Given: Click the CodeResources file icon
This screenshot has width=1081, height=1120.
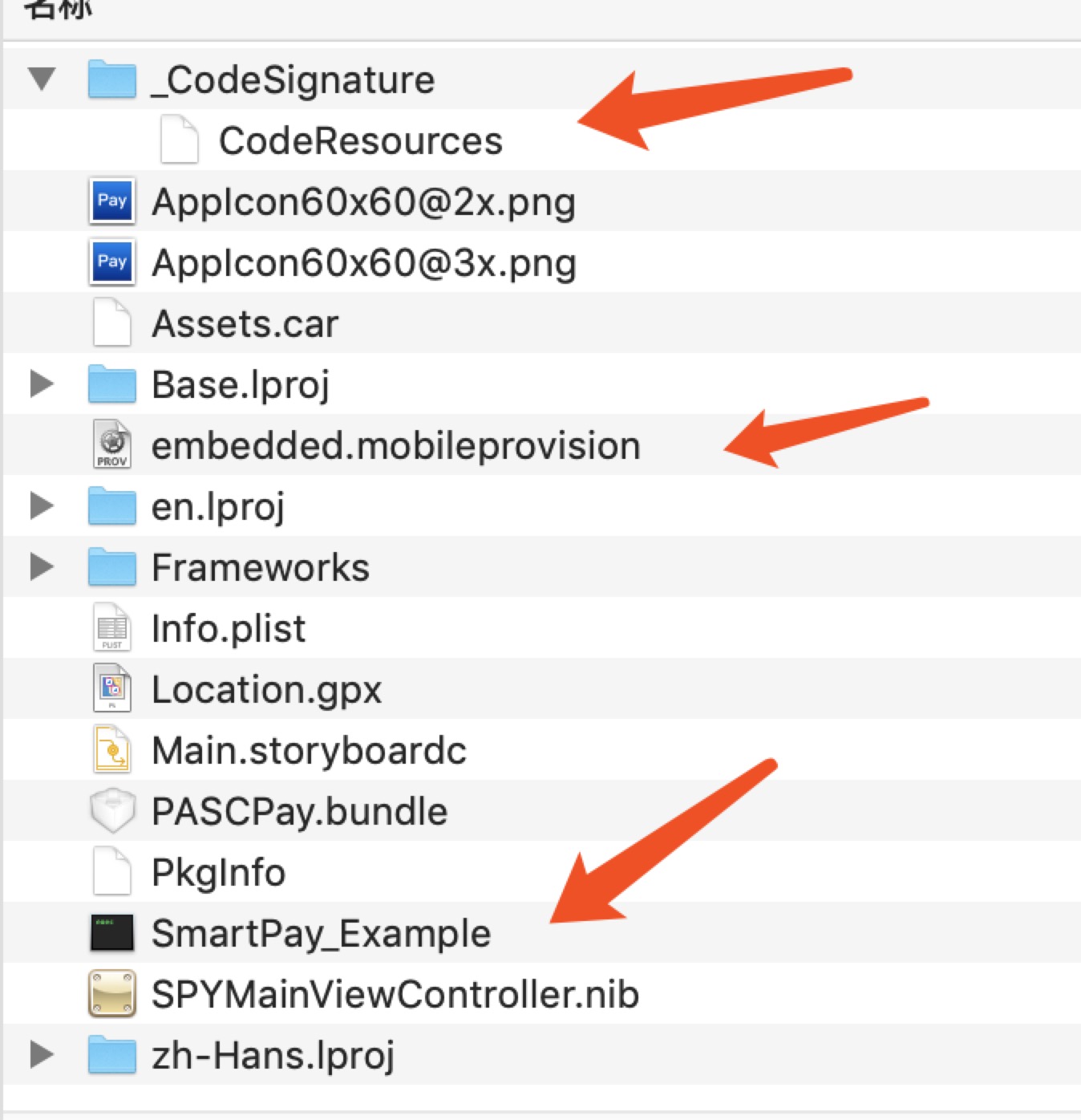Looking at the screenshot, I should [179, 140].
